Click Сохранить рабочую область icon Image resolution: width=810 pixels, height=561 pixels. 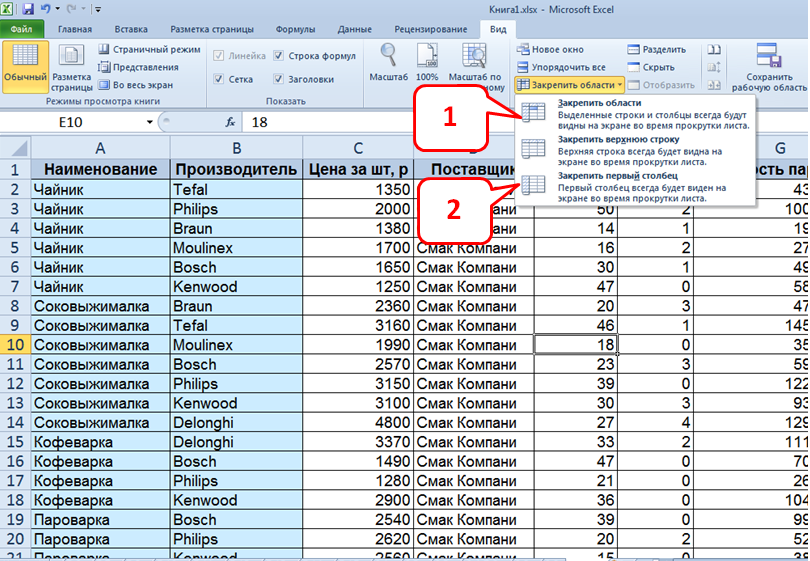point(769,66)
